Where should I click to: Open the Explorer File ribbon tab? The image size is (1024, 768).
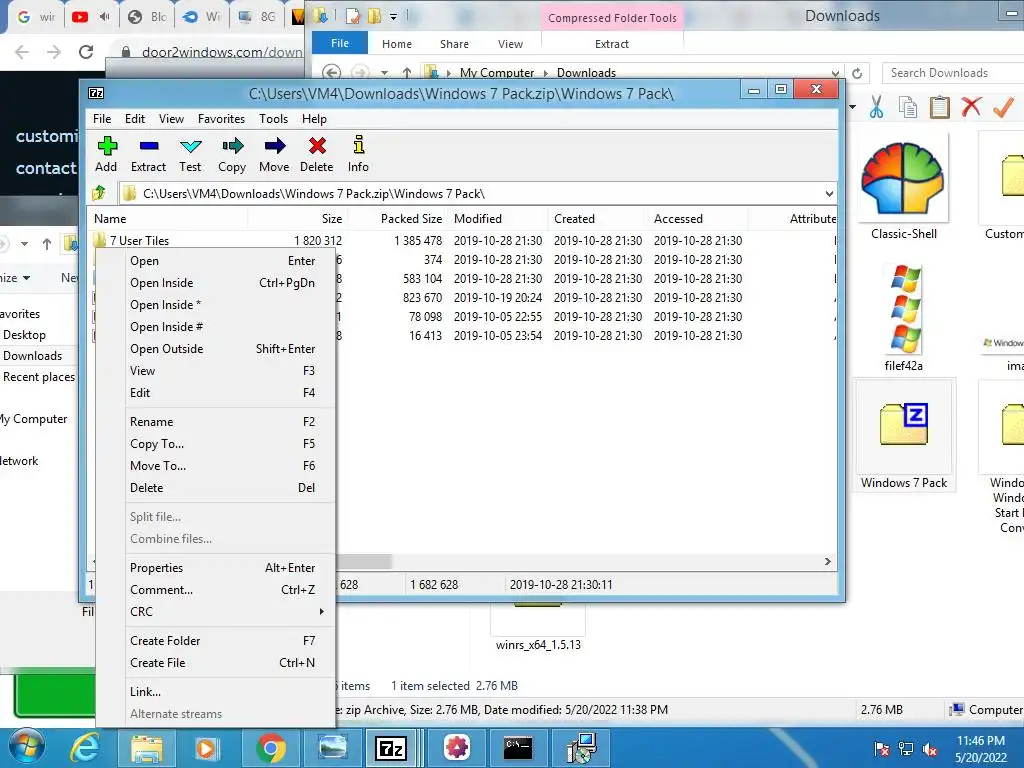point(340,43)
